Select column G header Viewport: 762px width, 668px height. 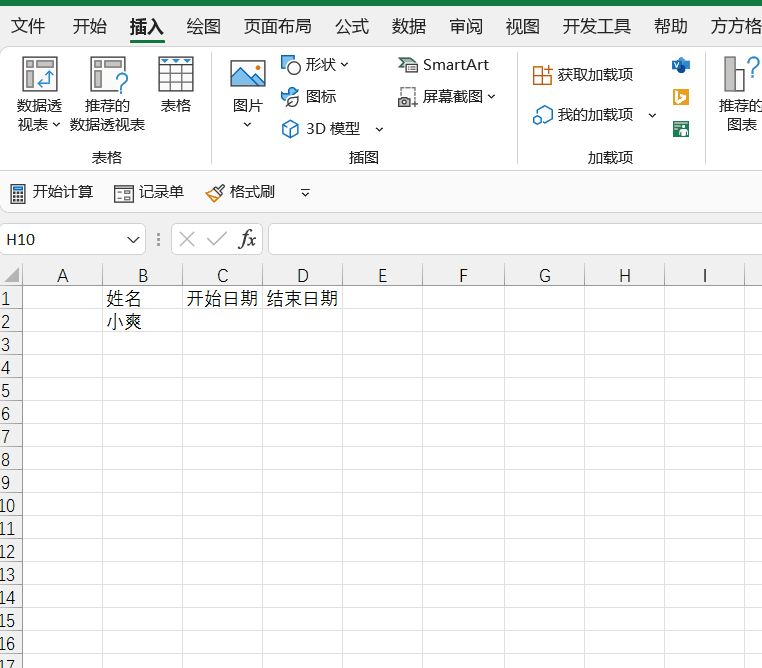[x=545, y=275]
